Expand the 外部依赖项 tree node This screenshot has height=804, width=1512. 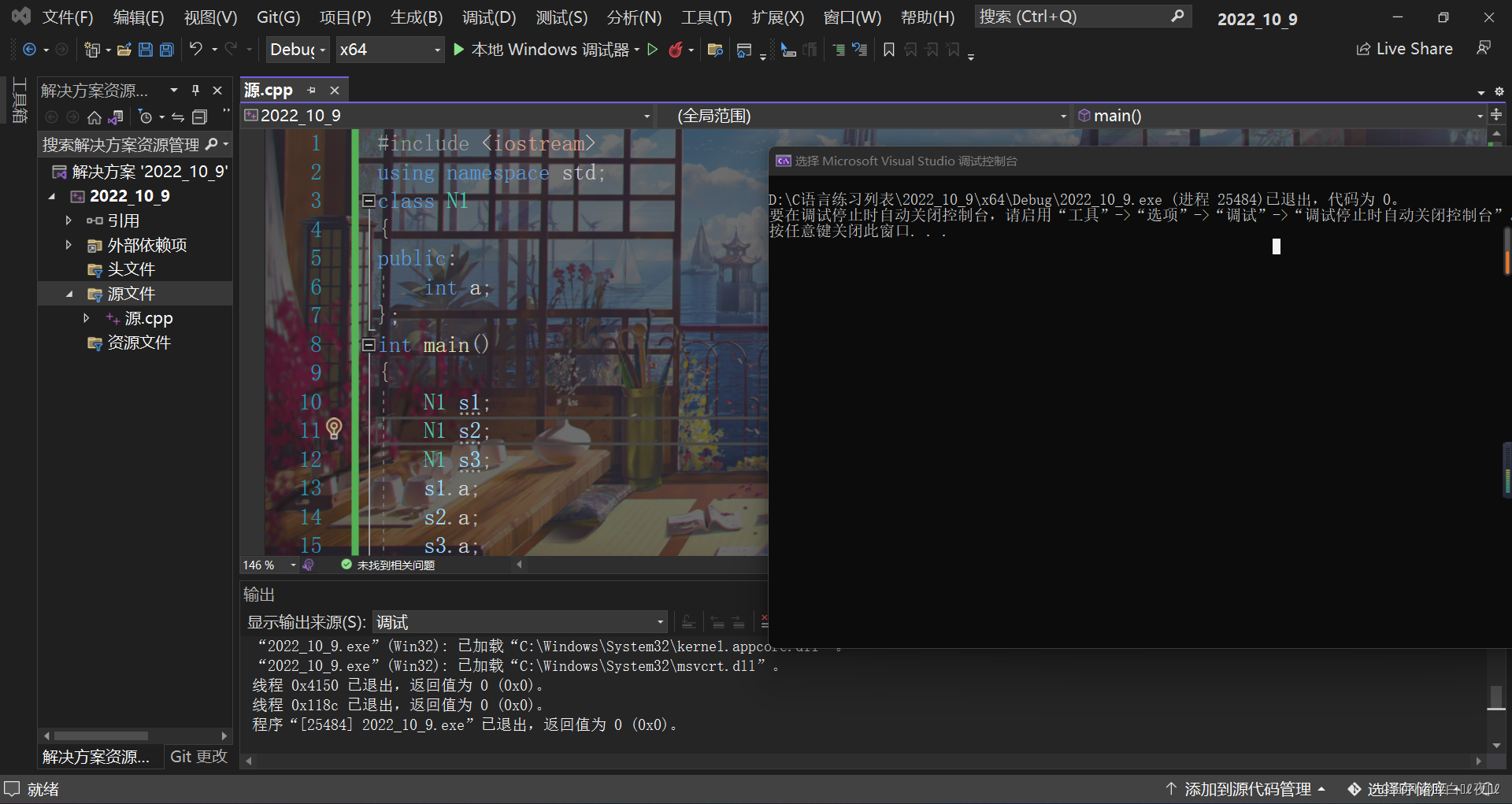[69, 245]
